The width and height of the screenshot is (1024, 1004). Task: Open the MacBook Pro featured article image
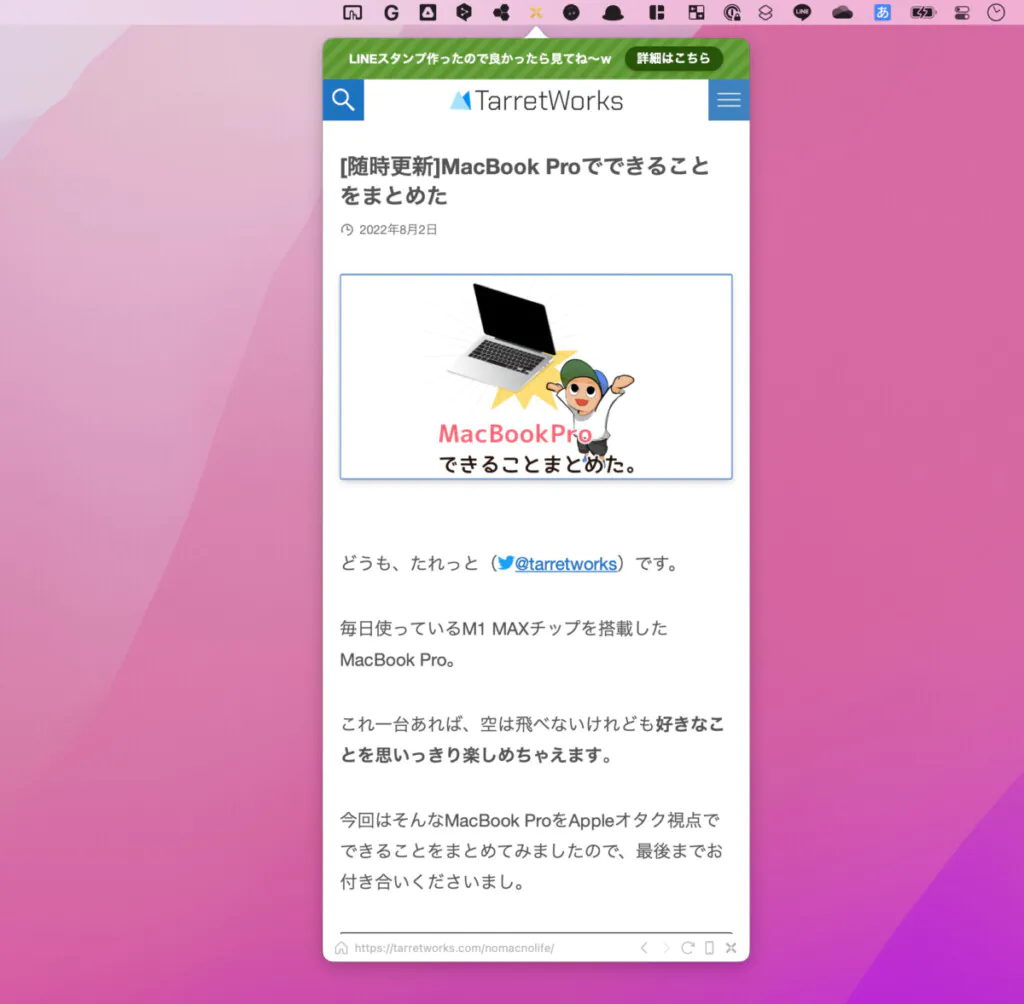(536, 377)
